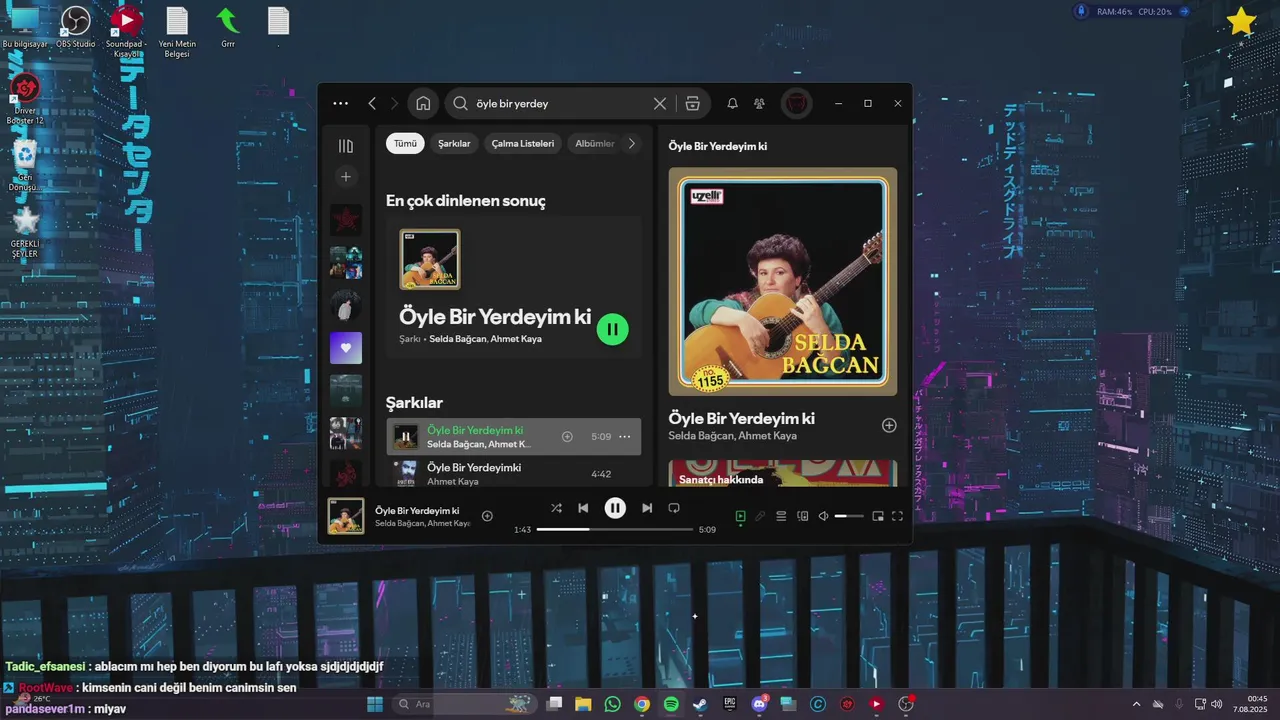The height and width of the screenshot is (720, 1280).
Task: Open the profile avatar menu
Action: tap(796, 103)
